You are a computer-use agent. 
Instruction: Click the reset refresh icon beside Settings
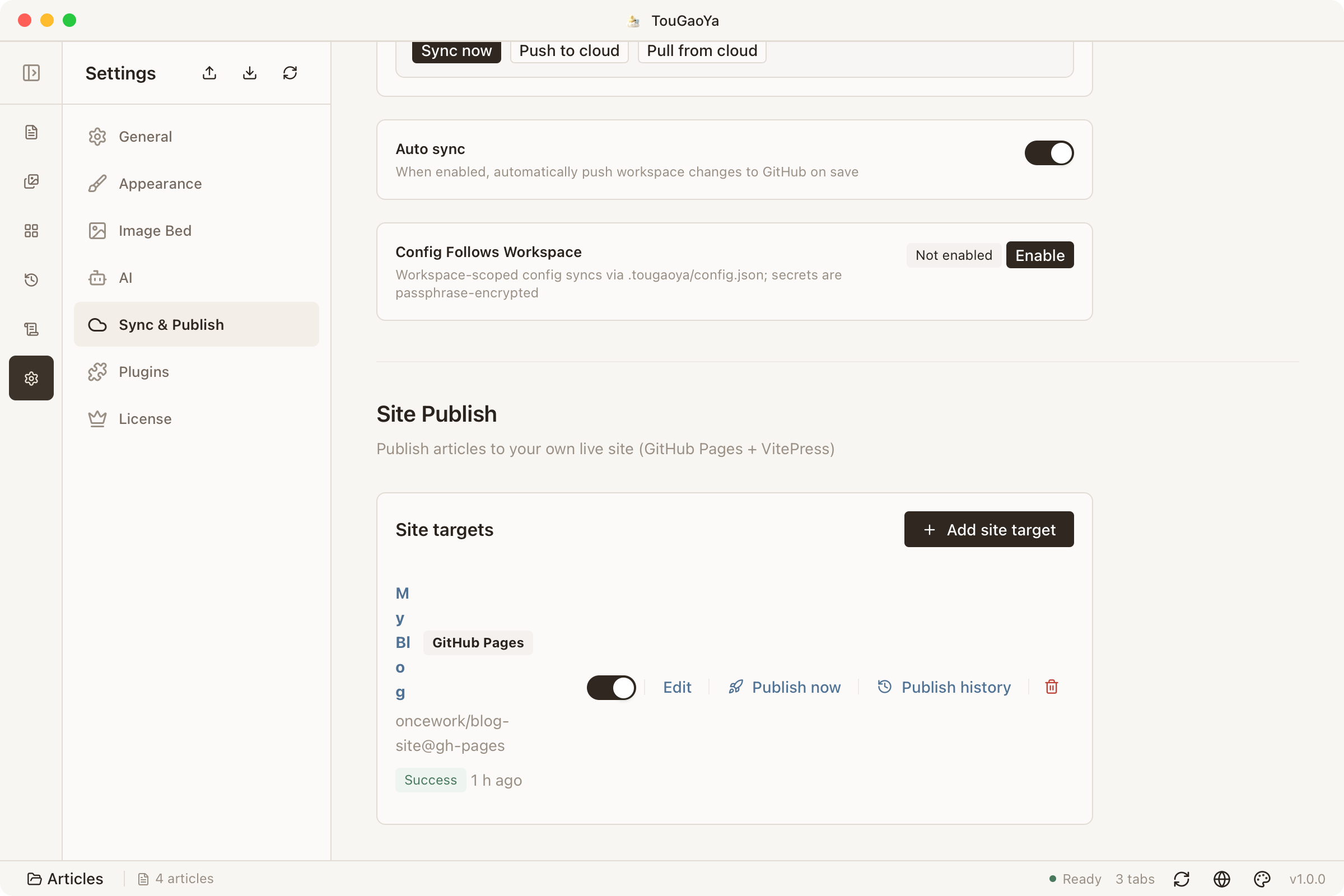pyautogui.click(x=290, y=73)
